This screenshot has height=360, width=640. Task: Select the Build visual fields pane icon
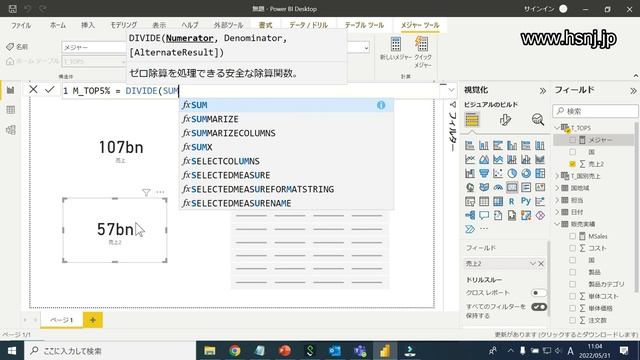(x=472, y=120)
